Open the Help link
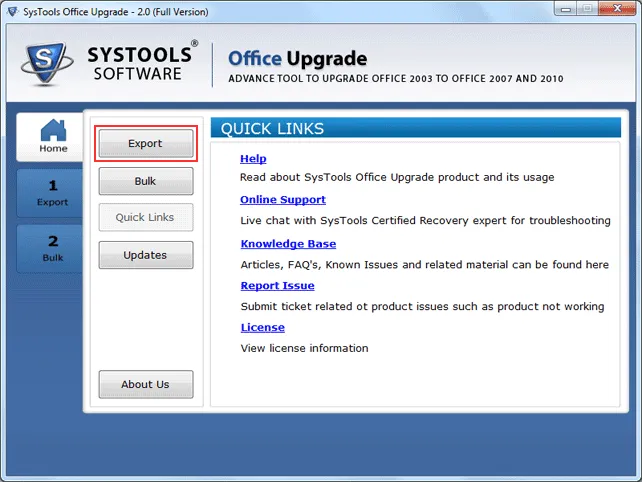The image size is (642, 482). click(253, 158)
